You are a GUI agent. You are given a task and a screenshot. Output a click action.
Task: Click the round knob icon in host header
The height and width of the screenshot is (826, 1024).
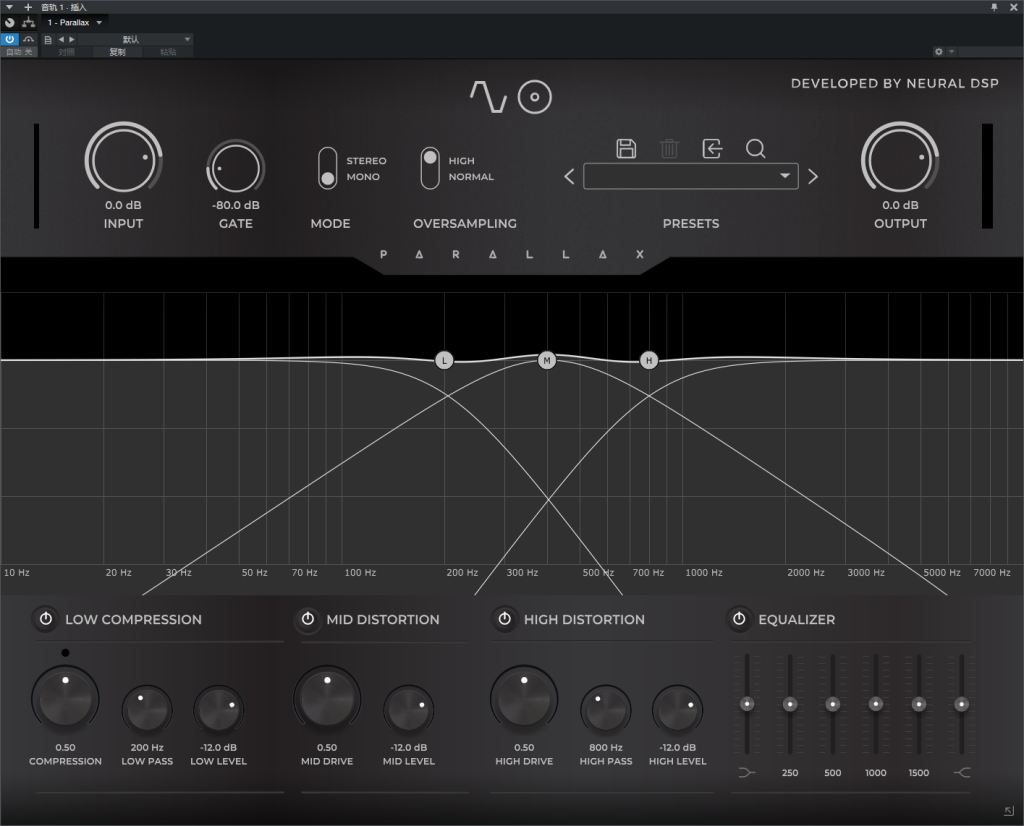click(10, 22)
